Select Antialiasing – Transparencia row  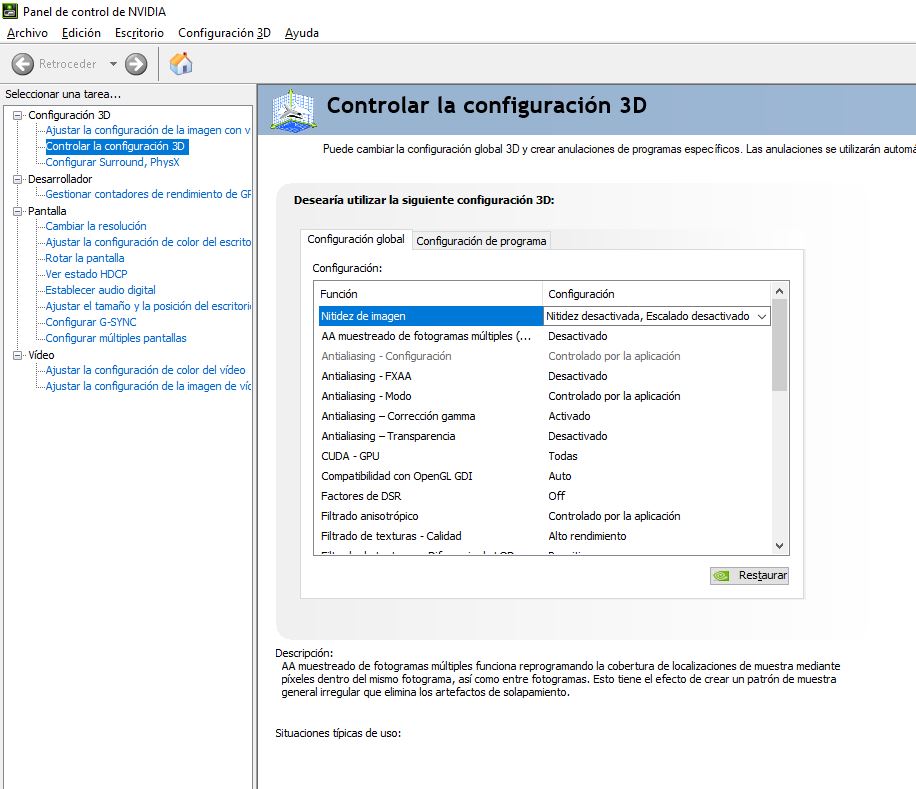tap(544, 436)
